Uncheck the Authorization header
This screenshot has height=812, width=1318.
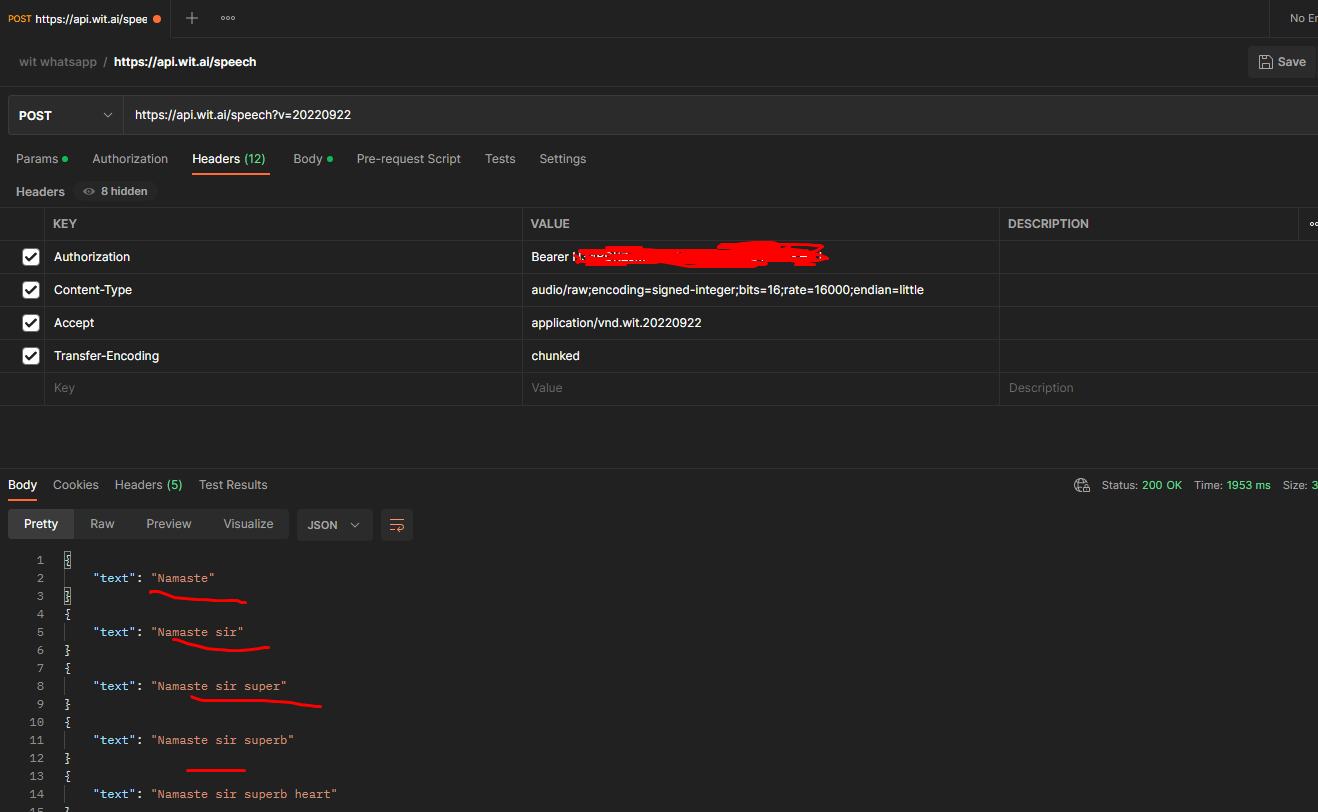[x=30, y=256]
